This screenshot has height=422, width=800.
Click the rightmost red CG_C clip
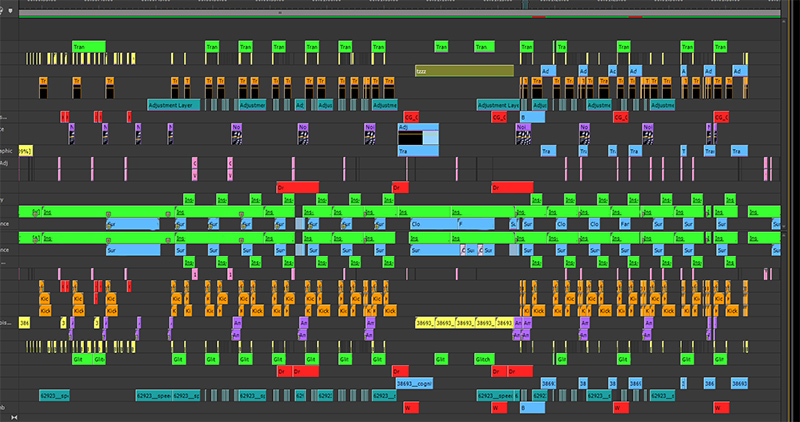721,117
